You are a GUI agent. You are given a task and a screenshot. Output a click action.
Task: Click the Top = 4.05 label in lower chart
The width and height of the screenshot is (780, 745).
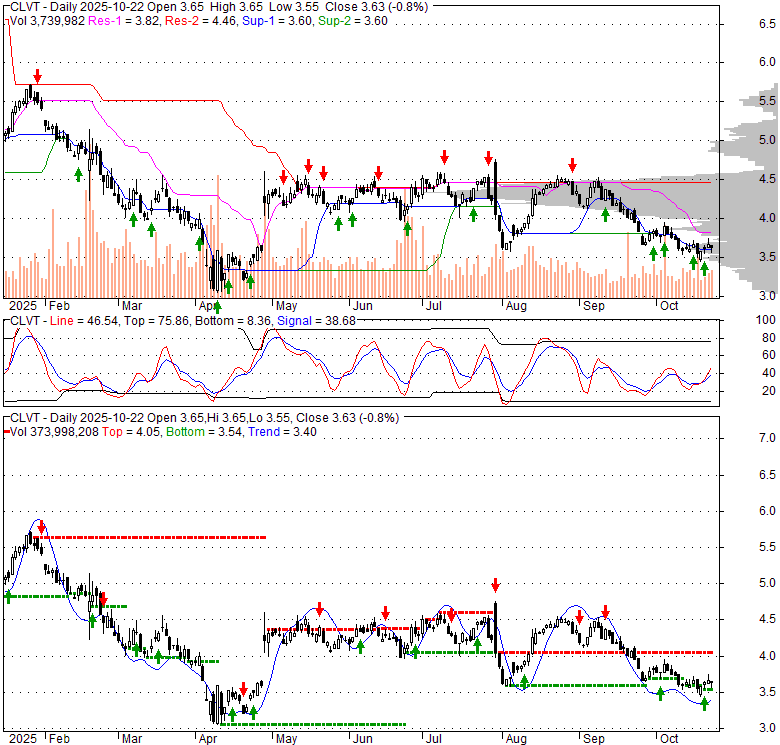coord(131,432)
